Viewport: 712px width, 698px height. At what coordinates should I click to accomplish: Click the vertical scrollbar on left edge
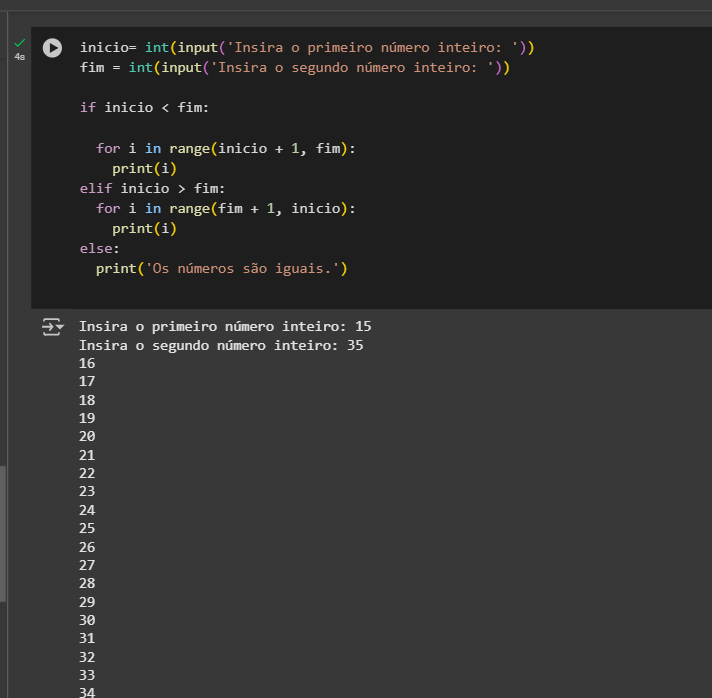tap(3, 533)
